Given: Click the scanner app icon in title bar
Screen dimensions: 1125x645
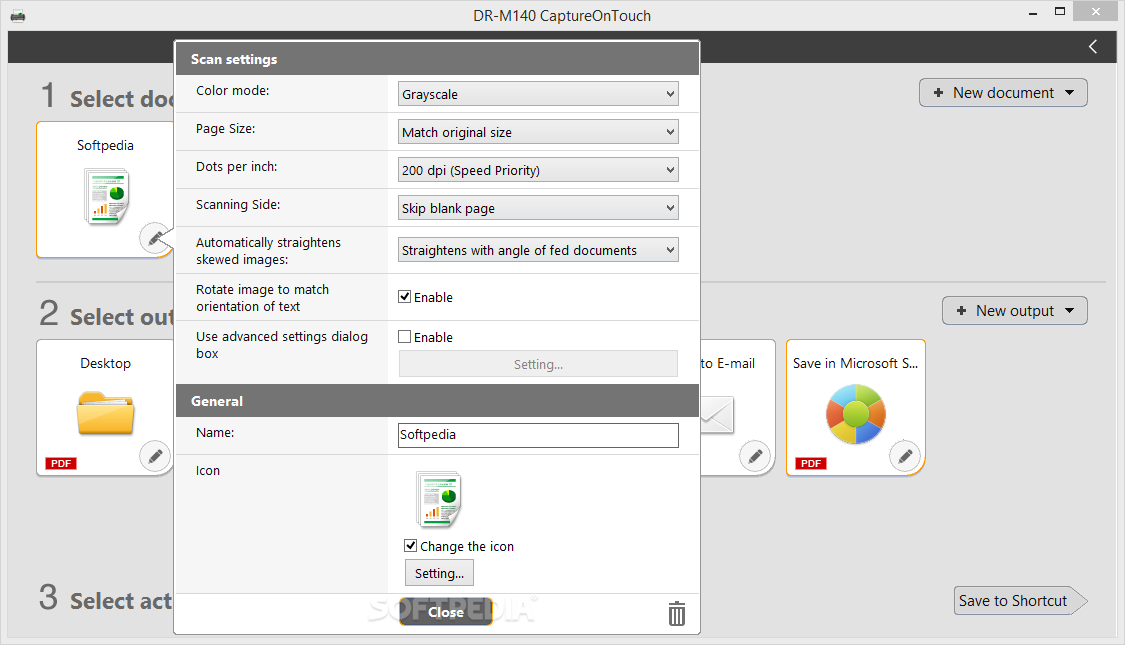Looking at the screenshot, I should pyautogui.click(x=18, y=16).
